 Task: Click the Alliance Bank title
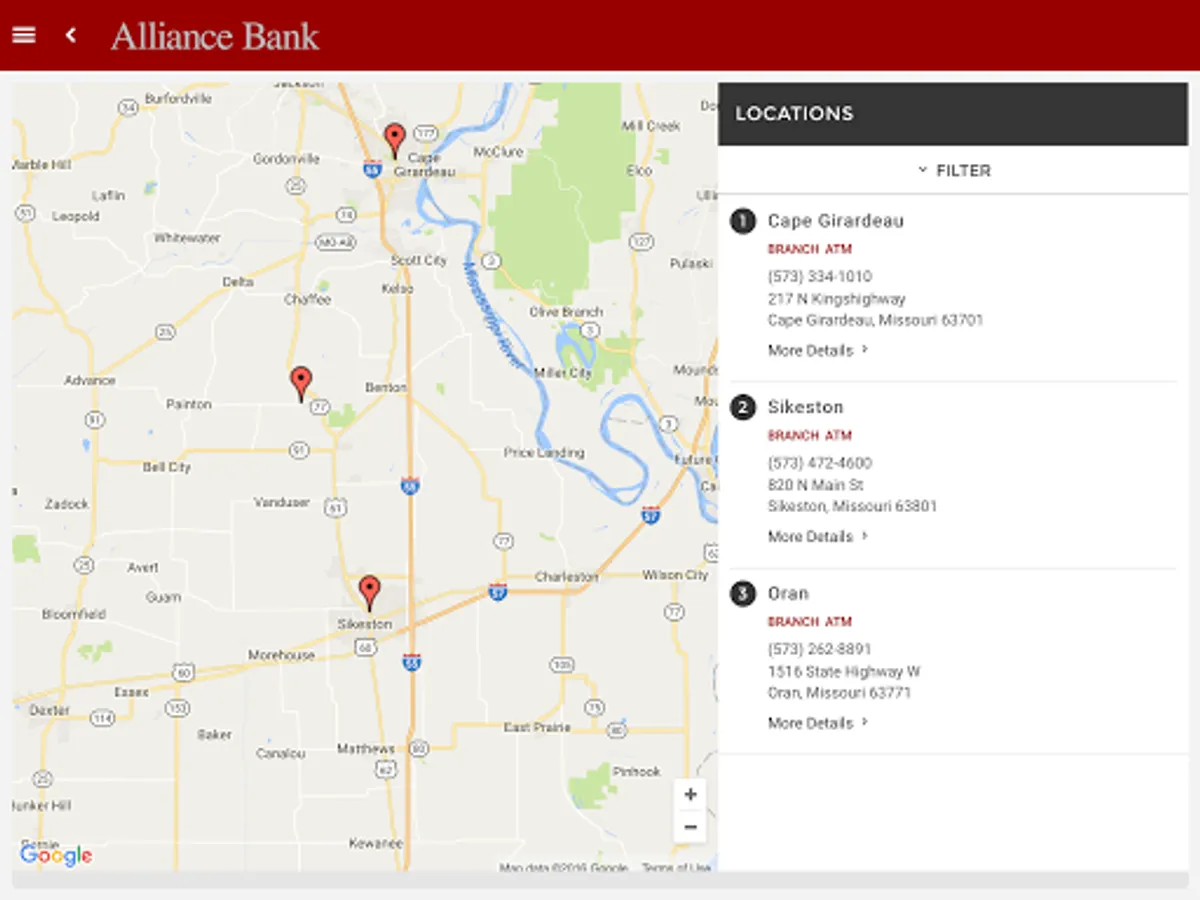point(214,36)
